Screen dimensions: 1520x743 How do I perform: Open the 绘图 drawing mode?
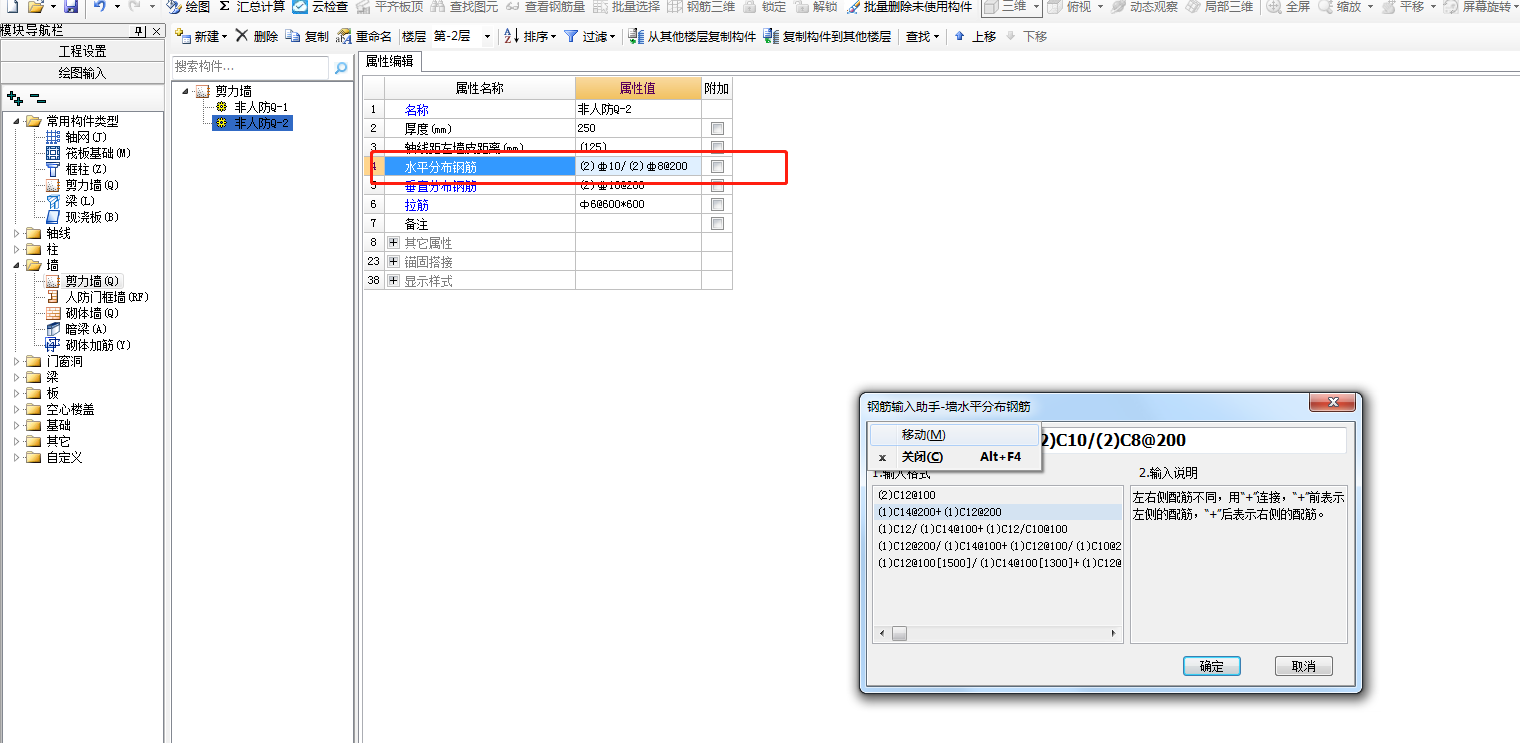tap(189, 7)
